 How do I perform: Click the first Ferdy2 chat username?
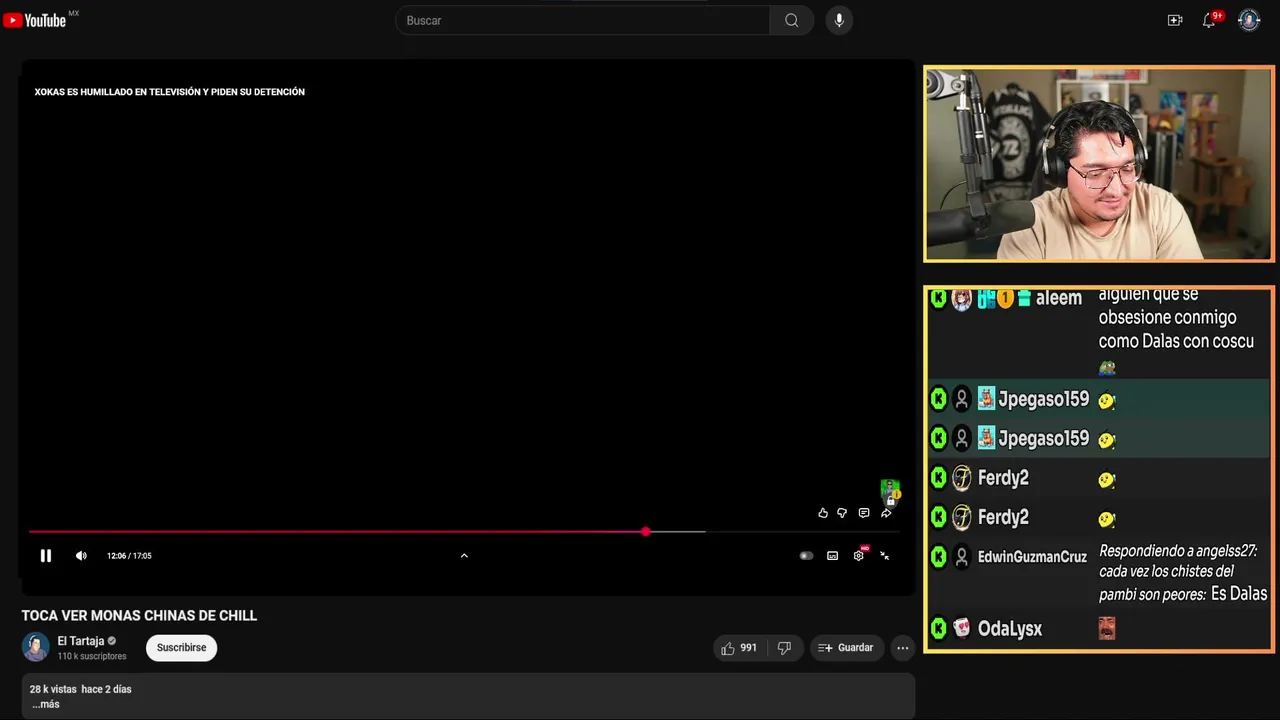(1003, 478)
